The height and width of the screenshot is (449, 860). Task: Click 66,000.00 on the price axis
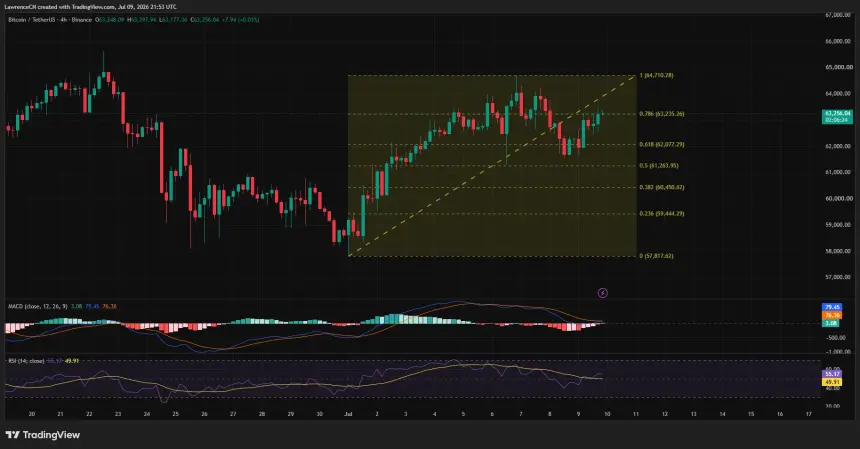click(x=839, y=42)
